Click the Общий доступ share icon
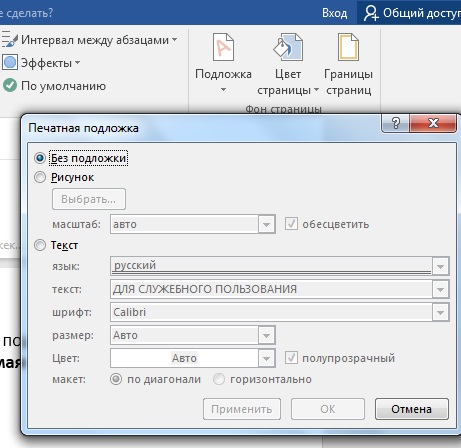Image resolution: width=461 pixels, height=448 pixels. click(371, 13)
